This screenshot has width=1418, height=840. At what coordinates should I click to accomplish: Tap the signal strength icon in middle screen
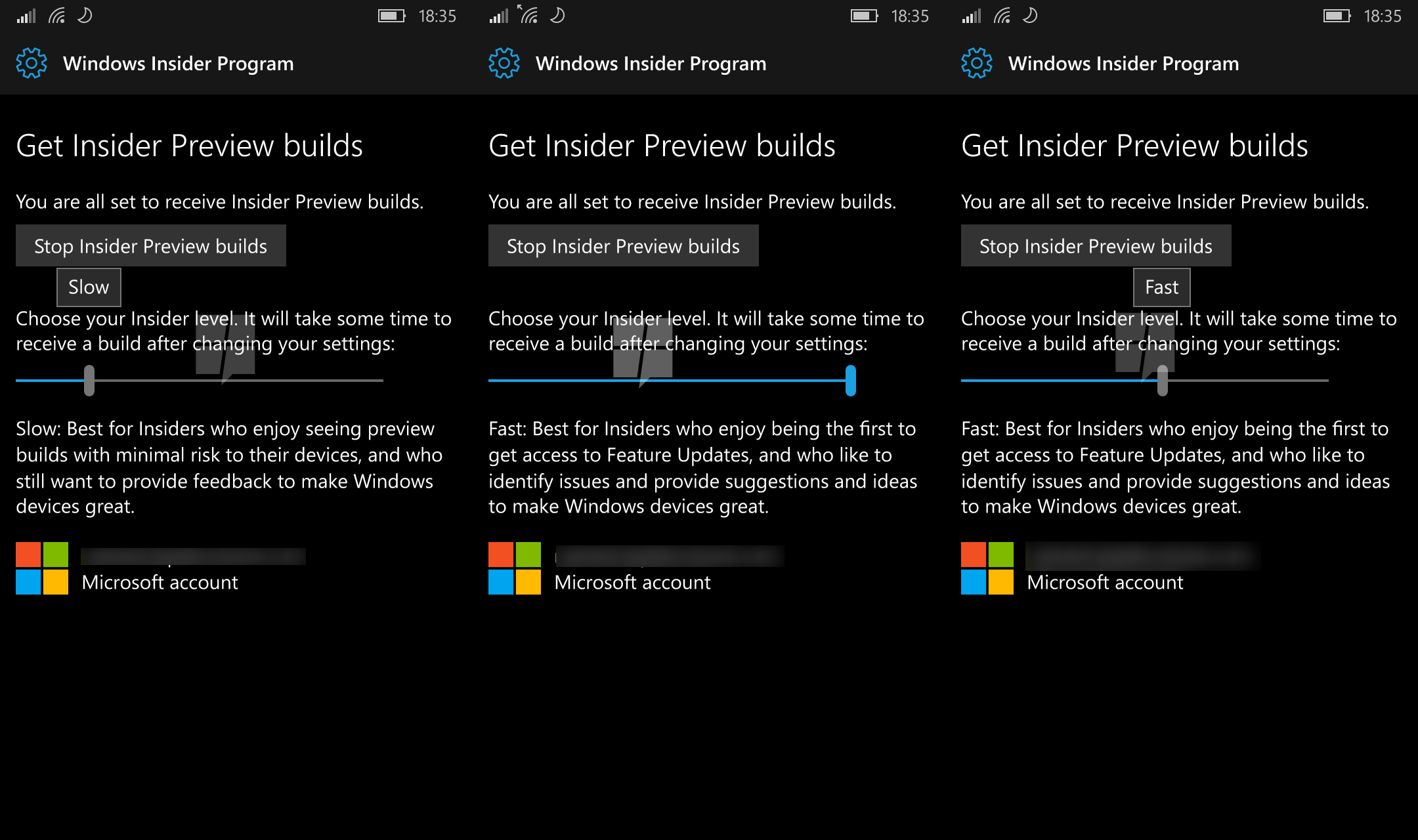[499, 16]
